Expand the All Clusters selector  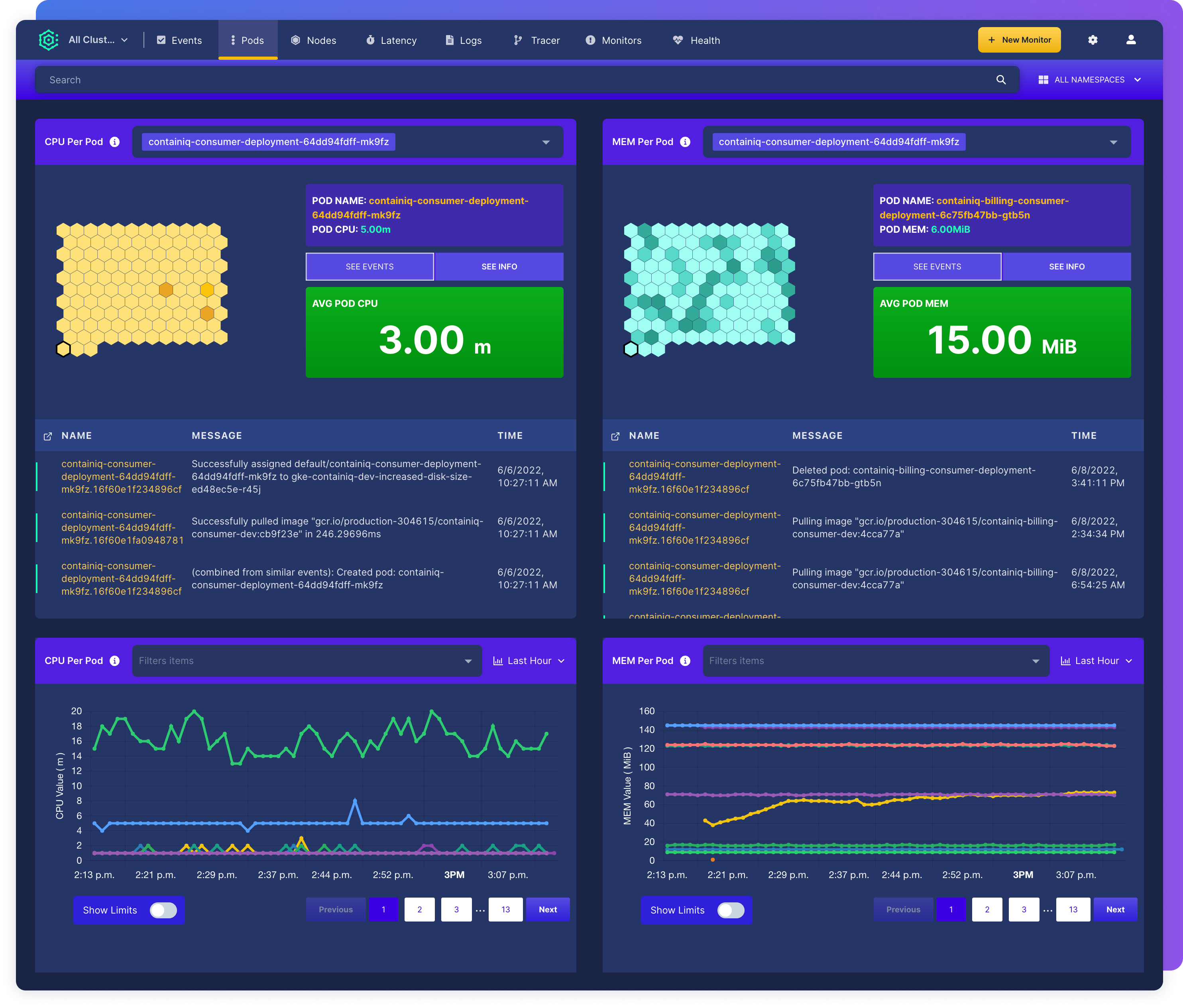point(98,40)
